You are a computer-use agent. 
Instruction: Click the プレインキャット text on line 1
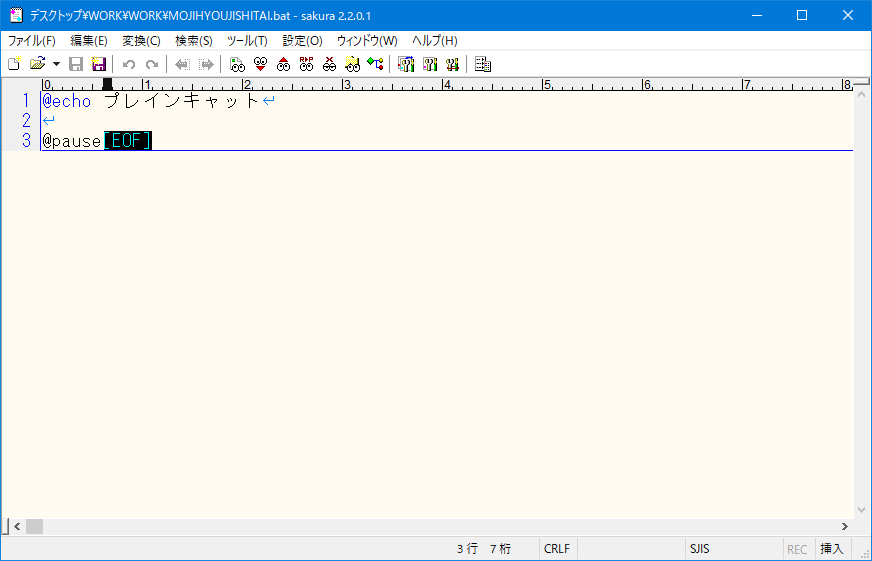click(x=181, y=101)
